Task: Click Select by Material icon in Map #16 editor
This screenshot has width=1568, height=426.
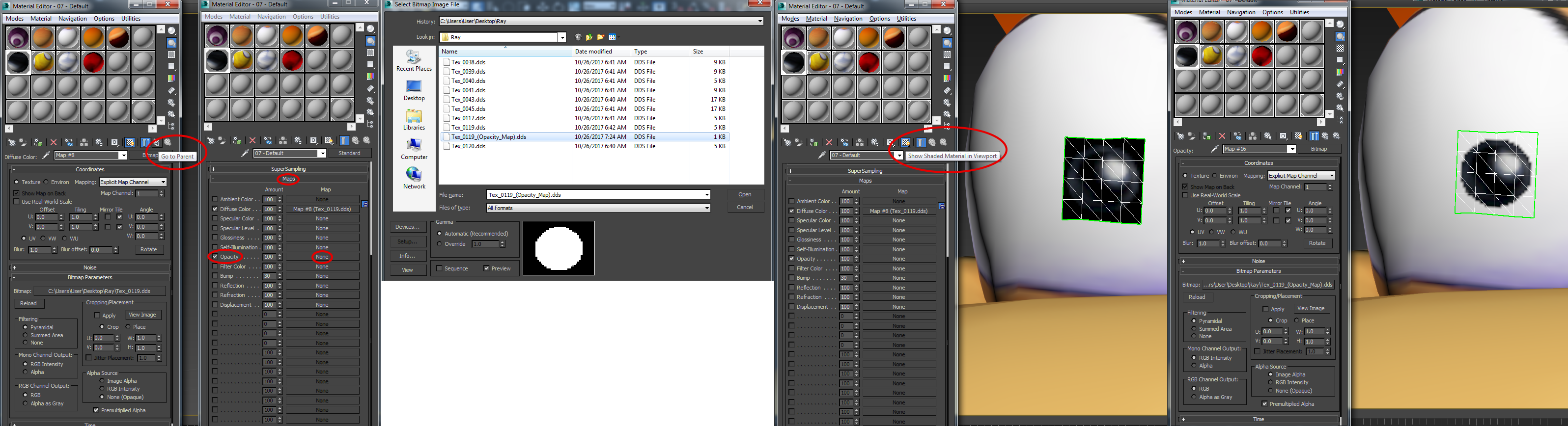Action: pos(1341,108)
